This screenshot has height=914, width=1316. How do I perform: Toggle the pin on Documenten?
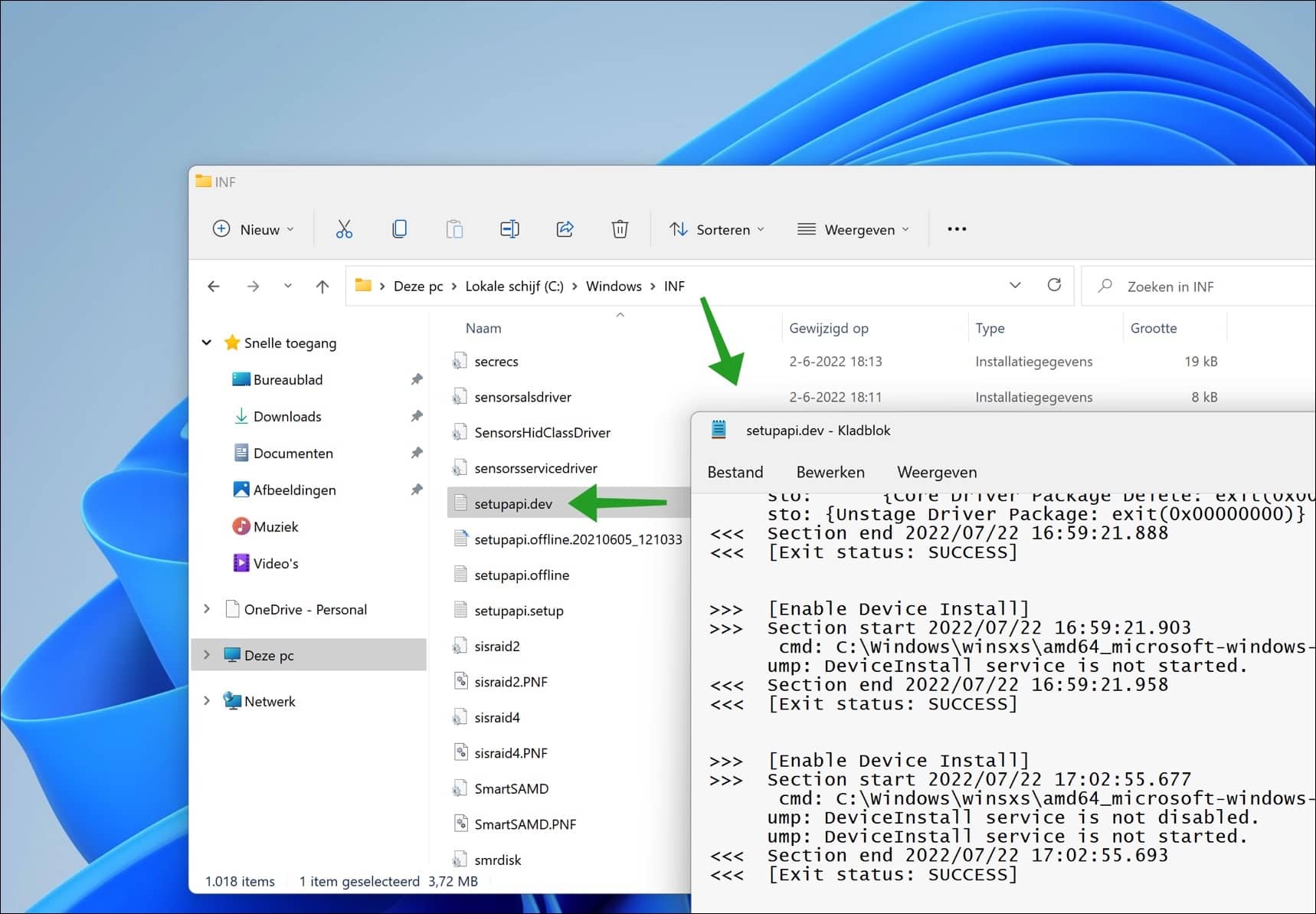point(416,453)
